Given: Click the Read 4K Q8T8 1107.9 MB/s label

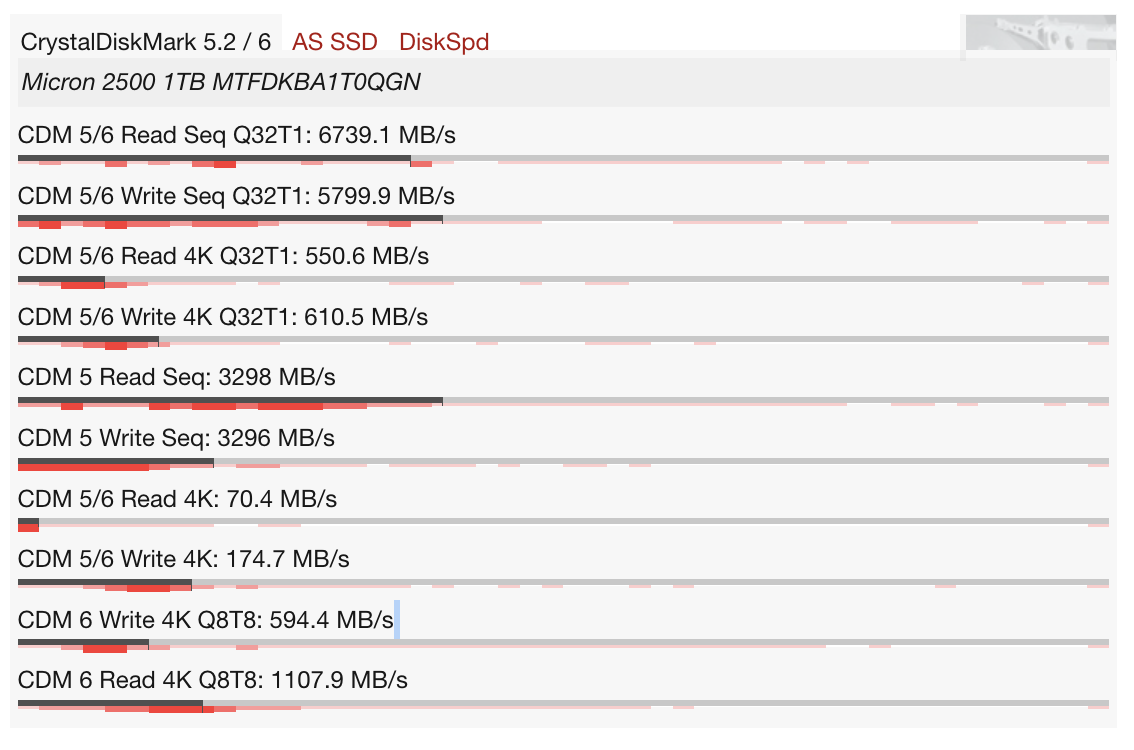Looking at the screenshot, I should tap(213, 680).
